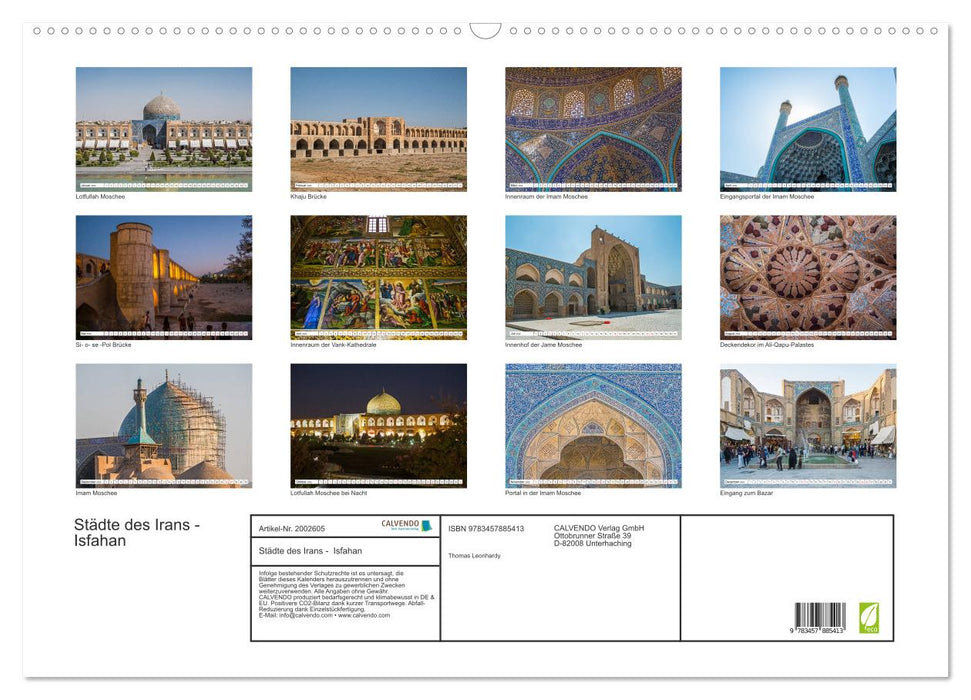Select the Eingangsportal der Imam Moschee photo
Screen dimensions: 971x700
[x=807, y=127]
